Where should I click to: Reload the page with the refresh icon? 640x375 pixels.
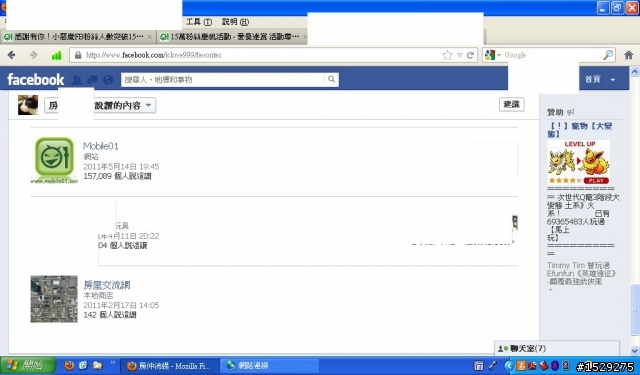coord(470,55)
